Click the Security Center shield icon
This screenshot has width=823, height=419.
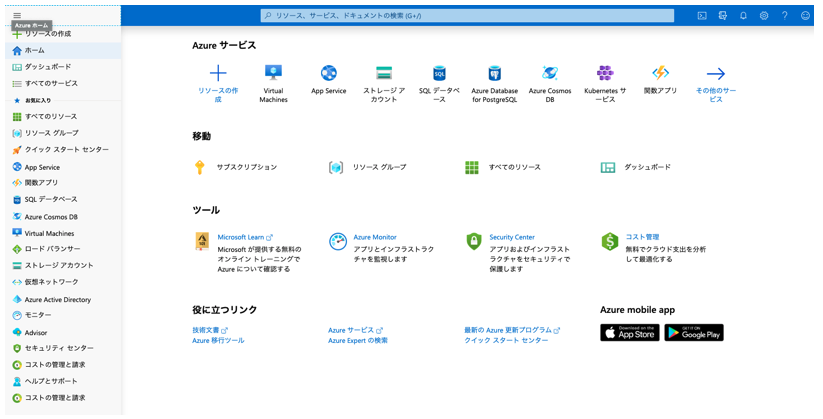pos(474,242)
